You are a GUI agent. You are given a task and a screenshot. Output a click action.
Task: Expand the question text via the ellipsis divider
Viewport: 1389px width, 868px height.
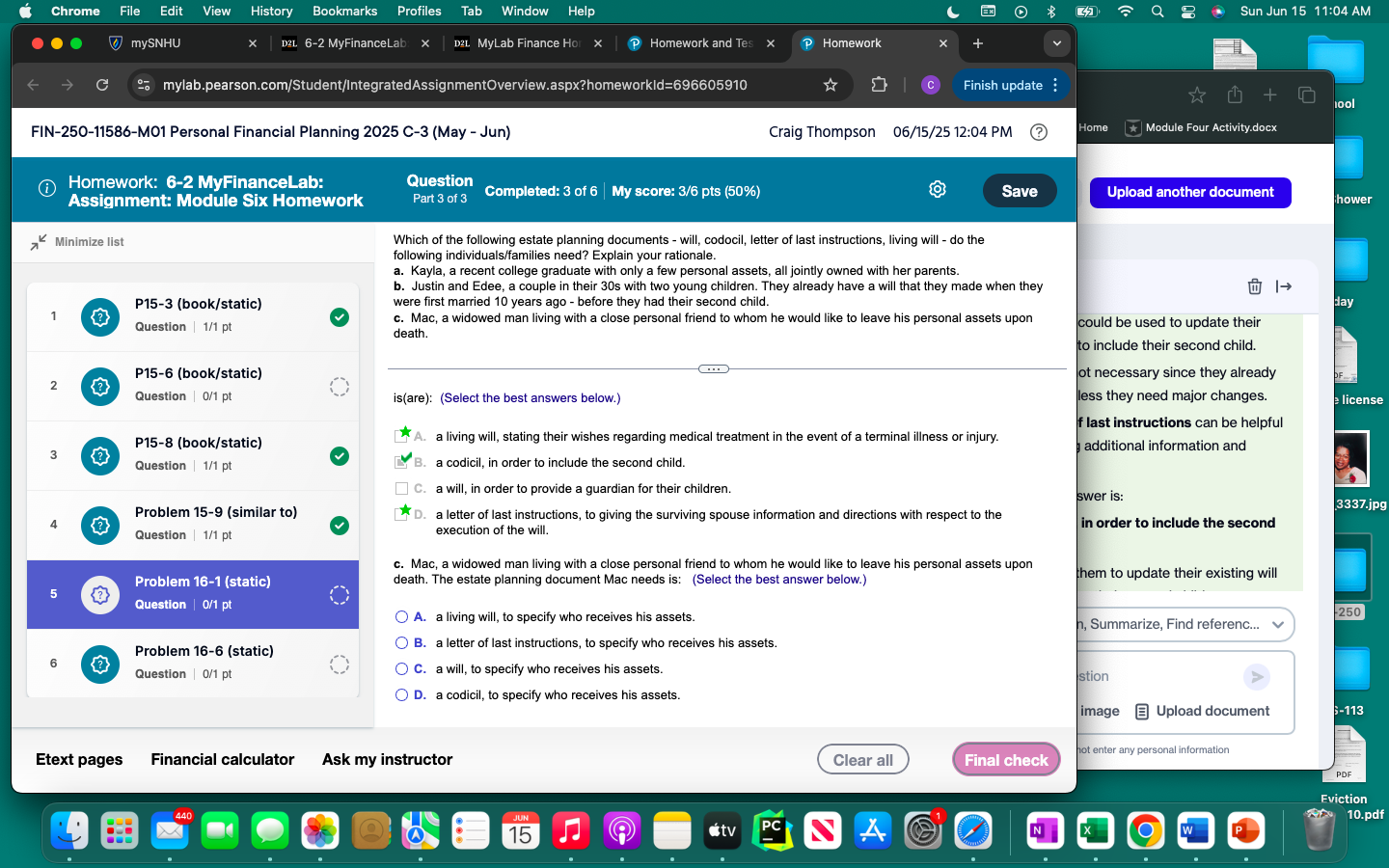click(x=714, y=368)
